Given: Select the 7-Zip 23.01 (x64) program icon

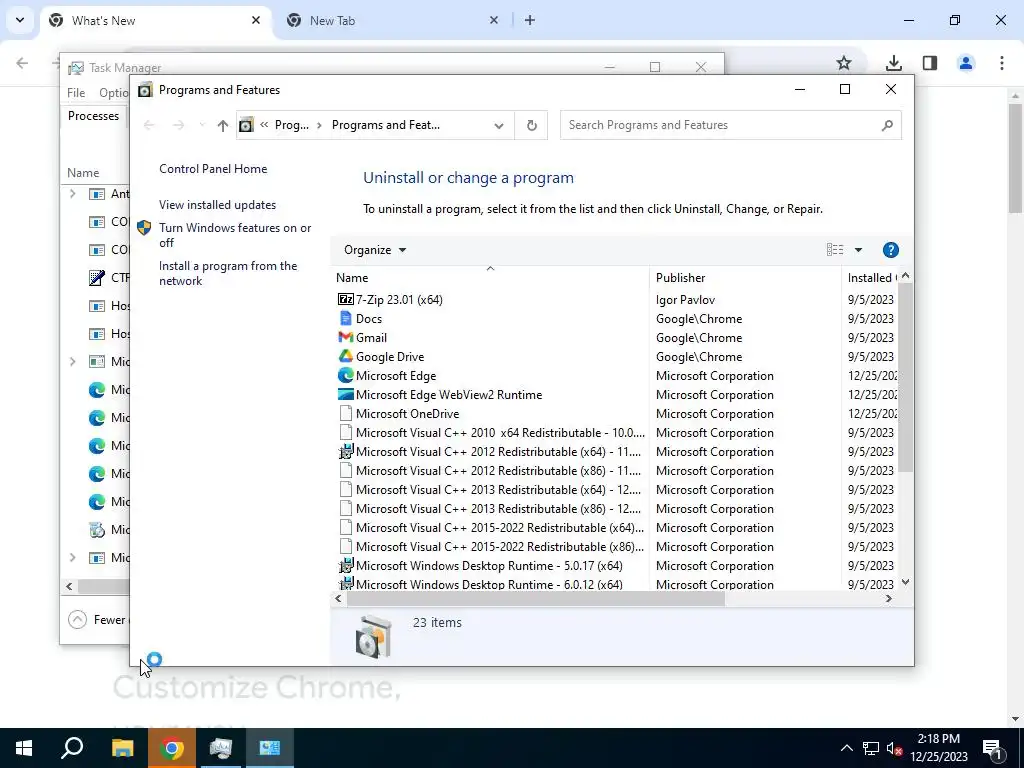Looking at the screenshot, I should click(345, 300).
